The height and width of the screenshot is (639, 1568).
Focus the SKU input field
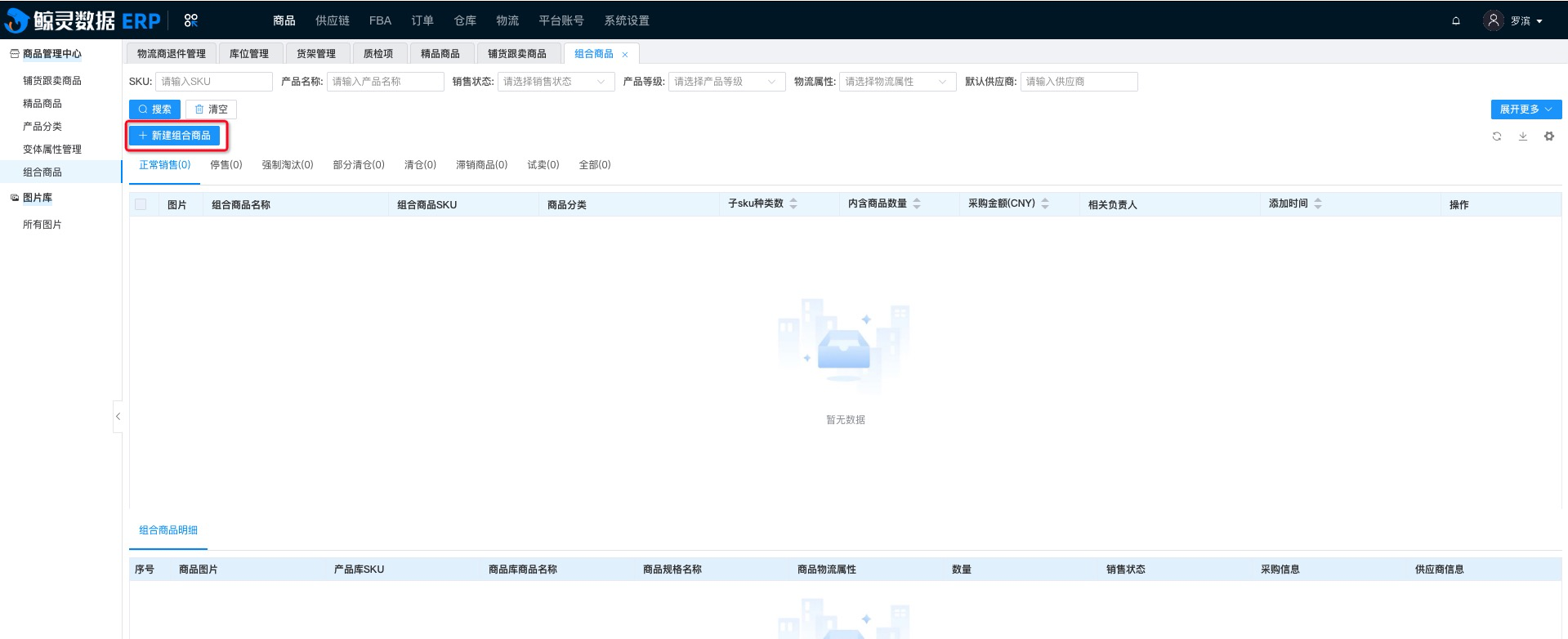pyautogui.click(x=214, y=82)
